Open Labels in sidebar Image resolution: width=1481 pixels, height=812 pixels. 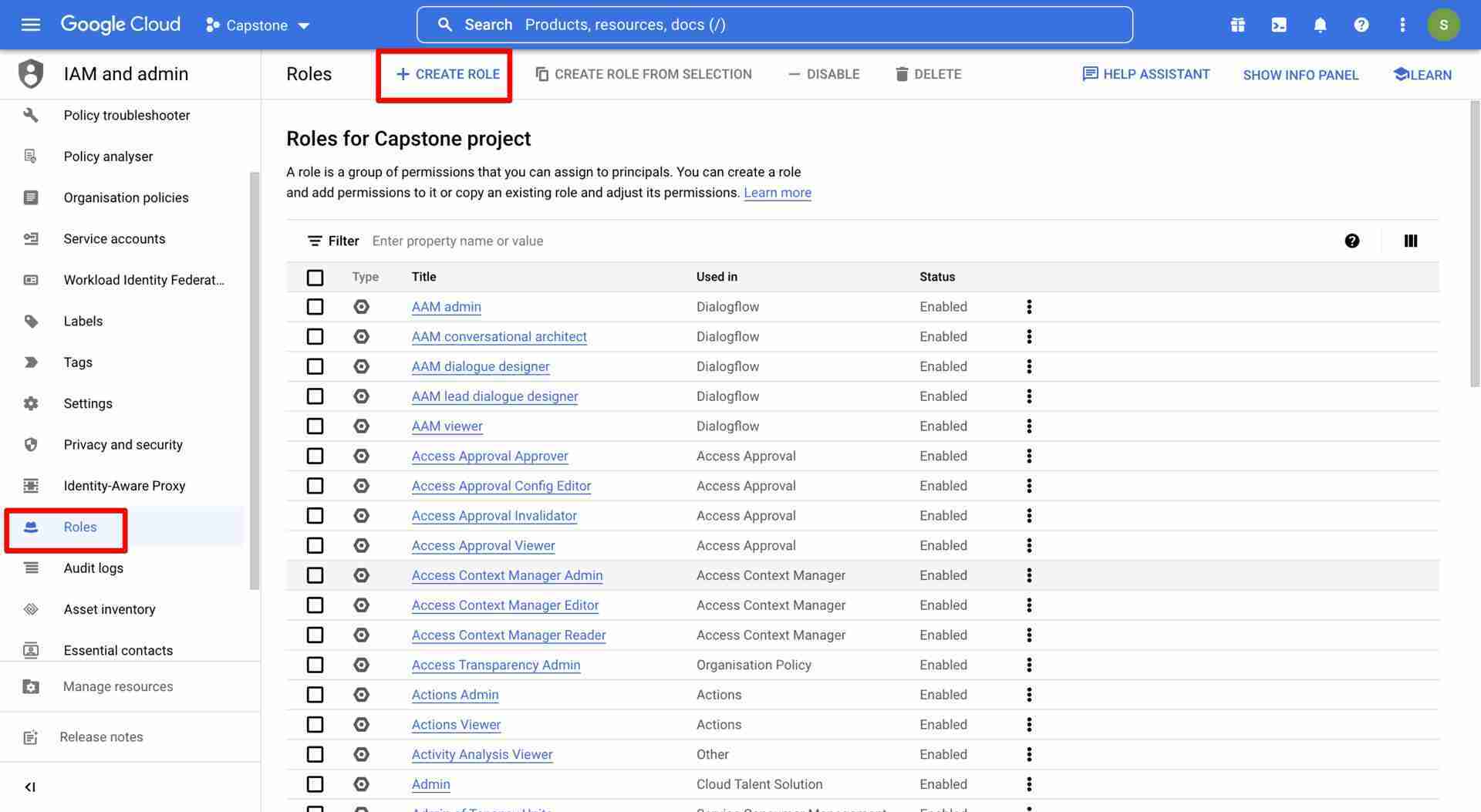pyautogui.click(x=83, y=321)
